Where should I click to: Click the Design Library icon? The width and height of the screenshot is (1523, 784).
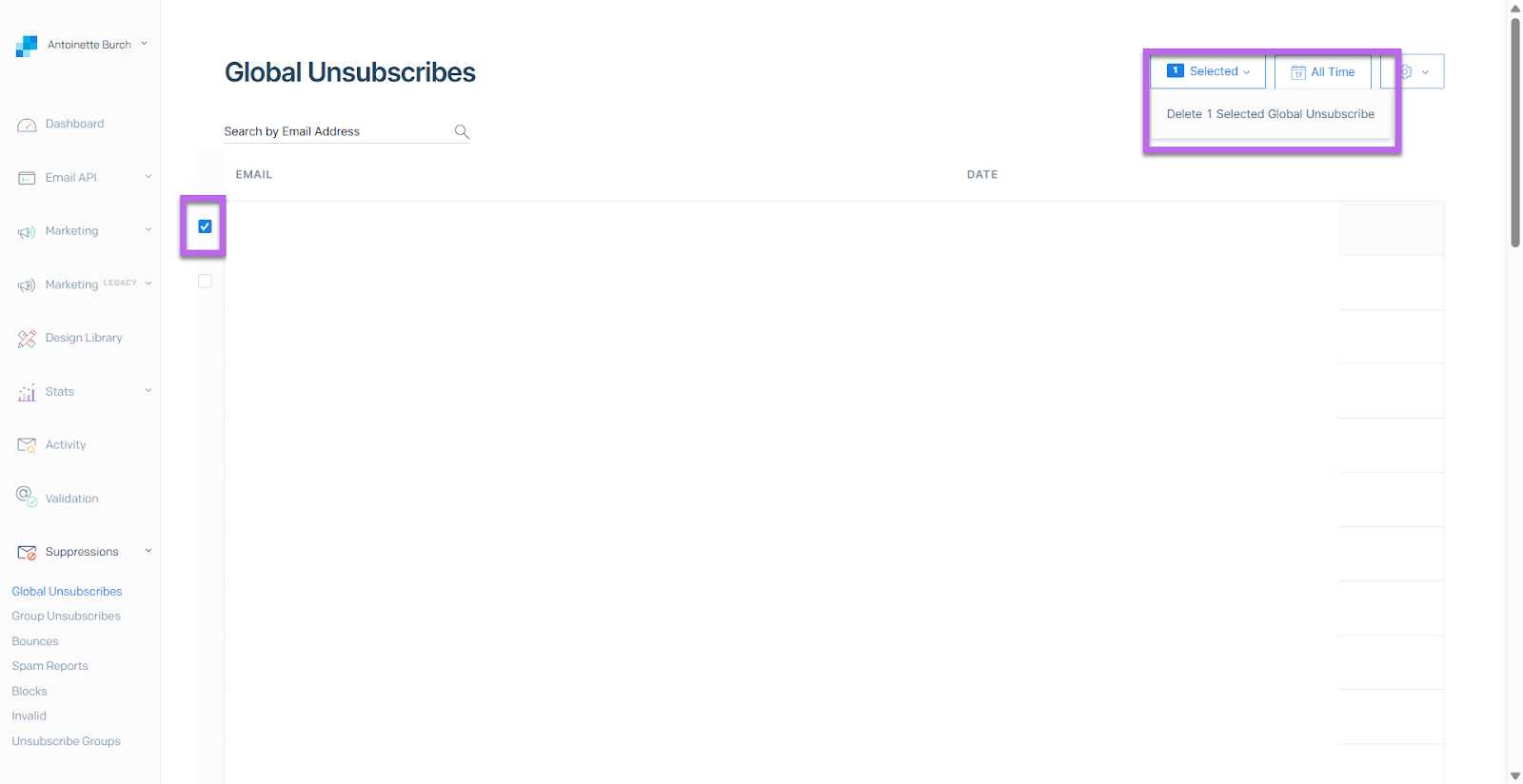(27, 339)
